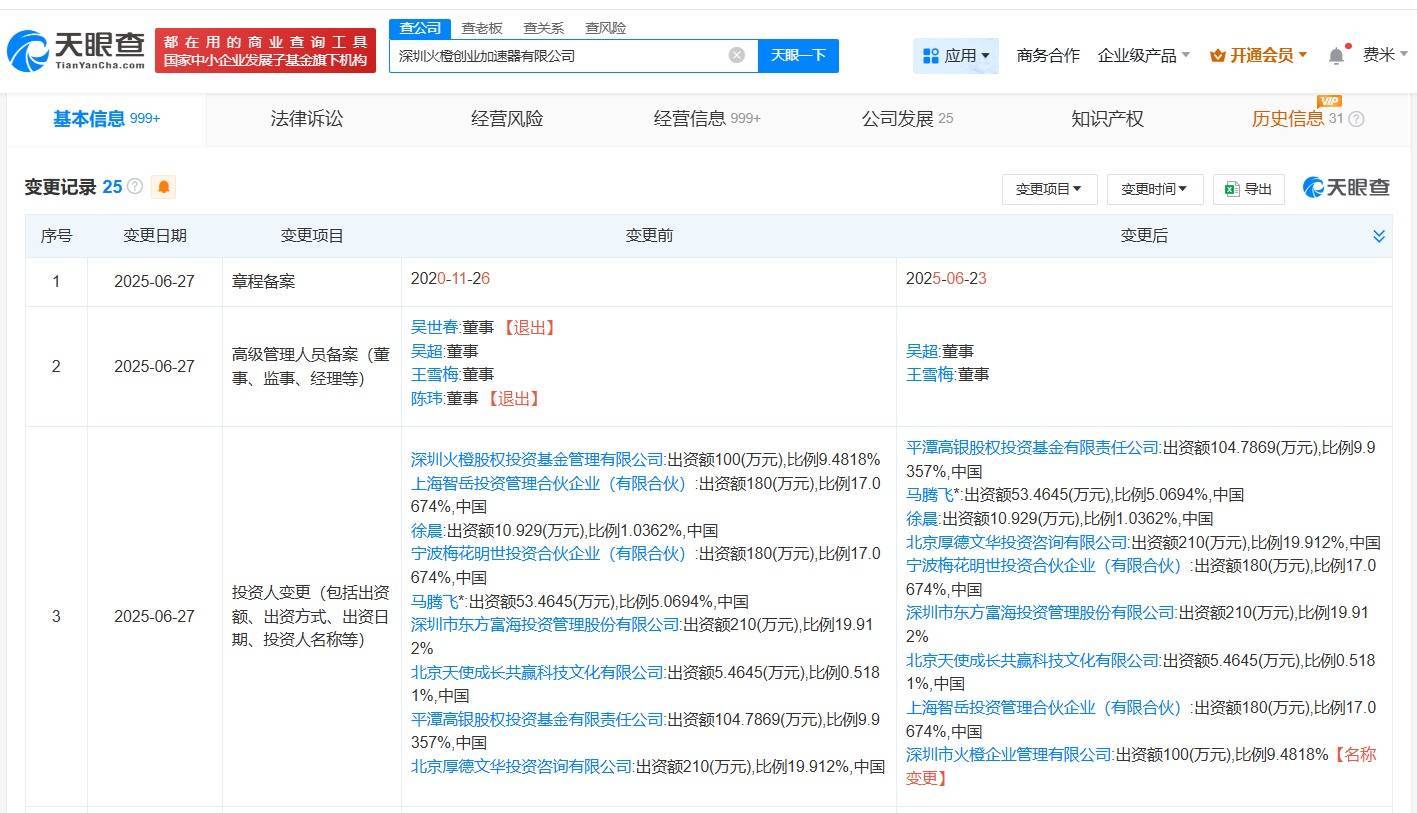Image resolution: width=1417 pixels, height=813 pixels.
Task: Select the date 2020-11-26 in 变更前
Action: [450, 279]
